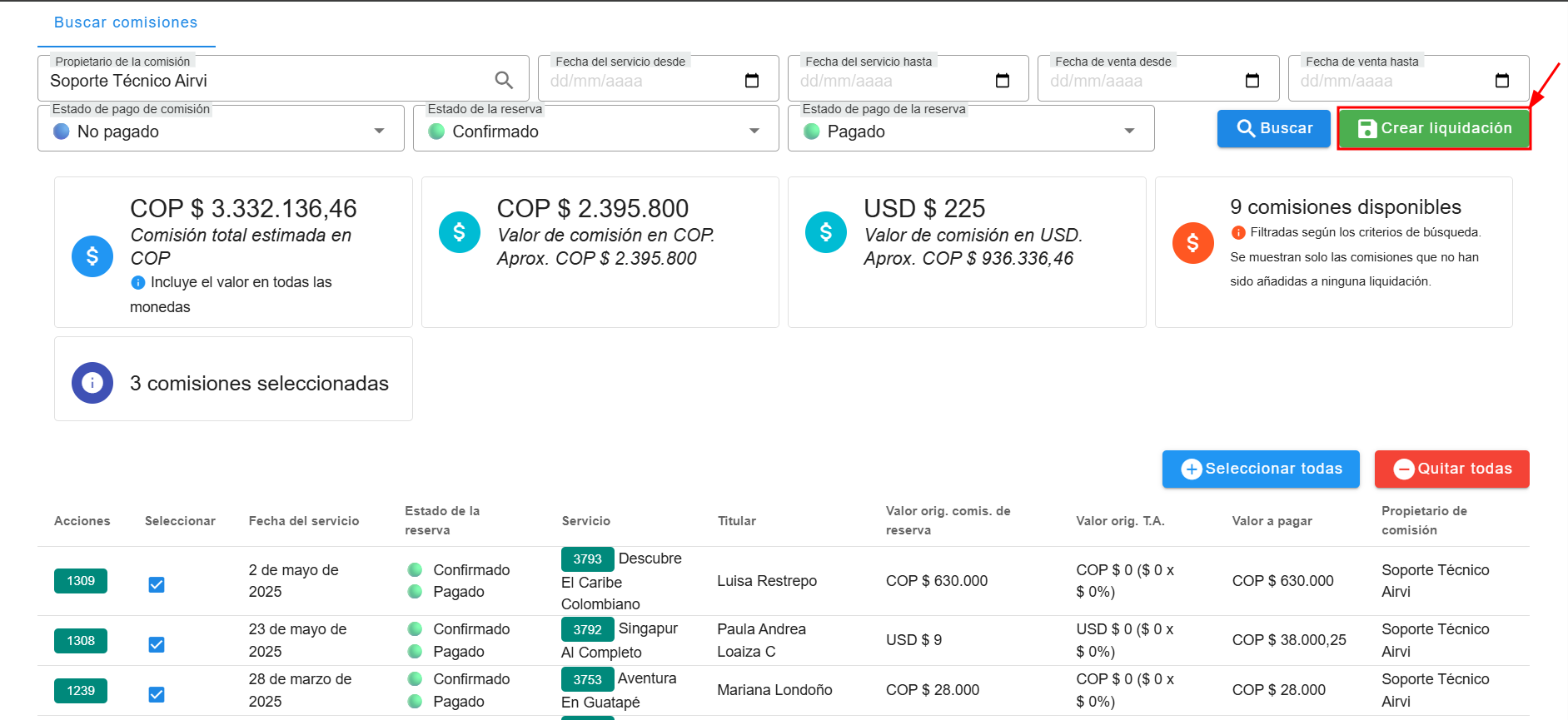Open calendar for Fecha del servicio hasta
This screenshot has height=720, width=1568.
coord(1002,81)
